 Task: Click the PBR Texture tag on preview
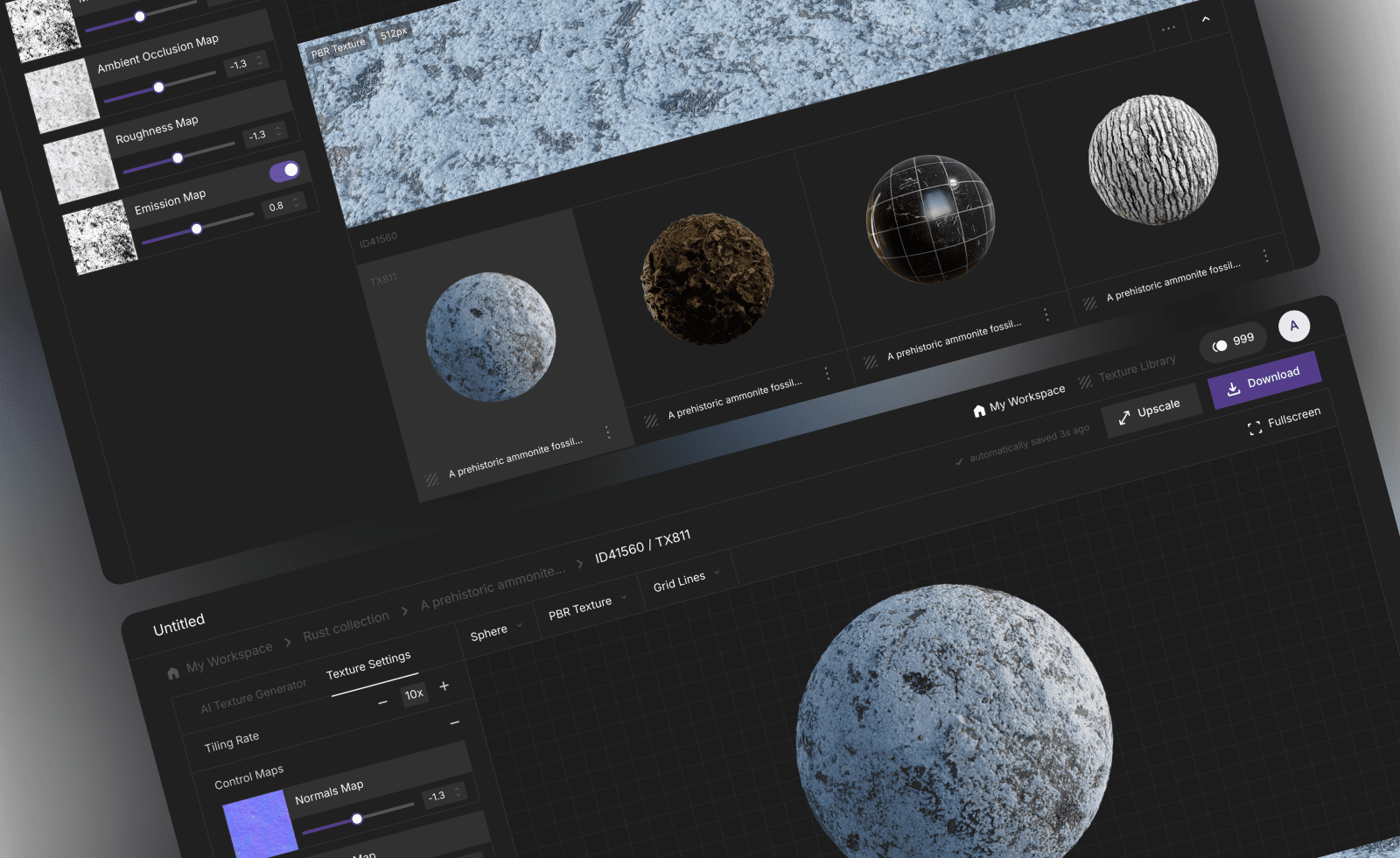338,48
